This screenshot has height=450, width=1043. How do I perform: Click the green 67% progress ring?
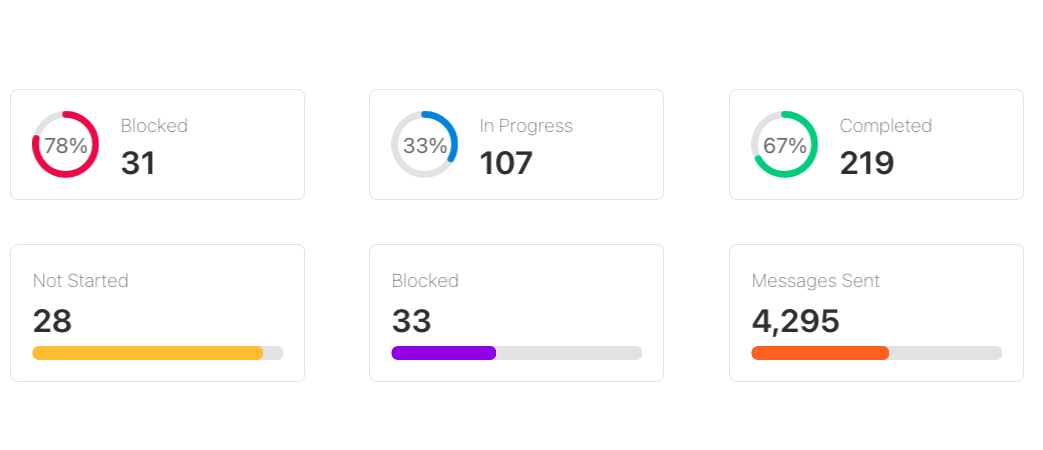tap(784, 145)
